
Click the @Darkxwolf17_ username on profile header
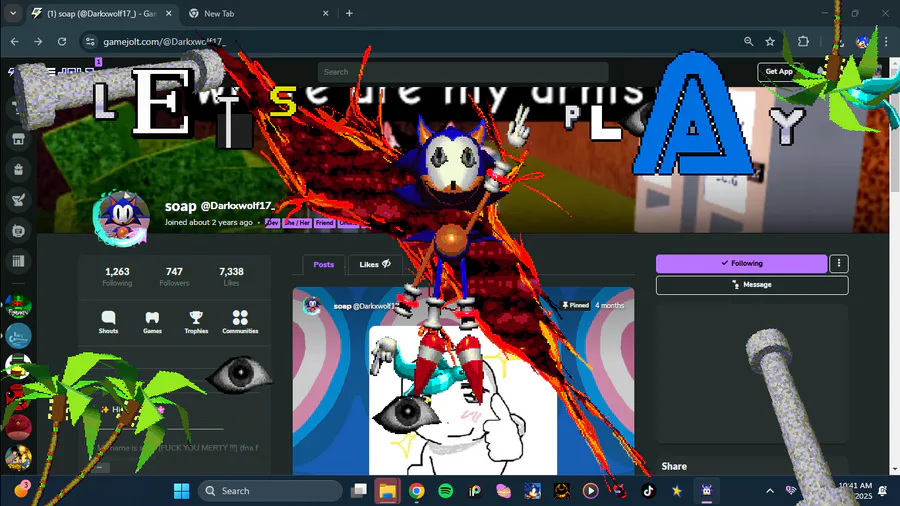click(x=238, y=206)
